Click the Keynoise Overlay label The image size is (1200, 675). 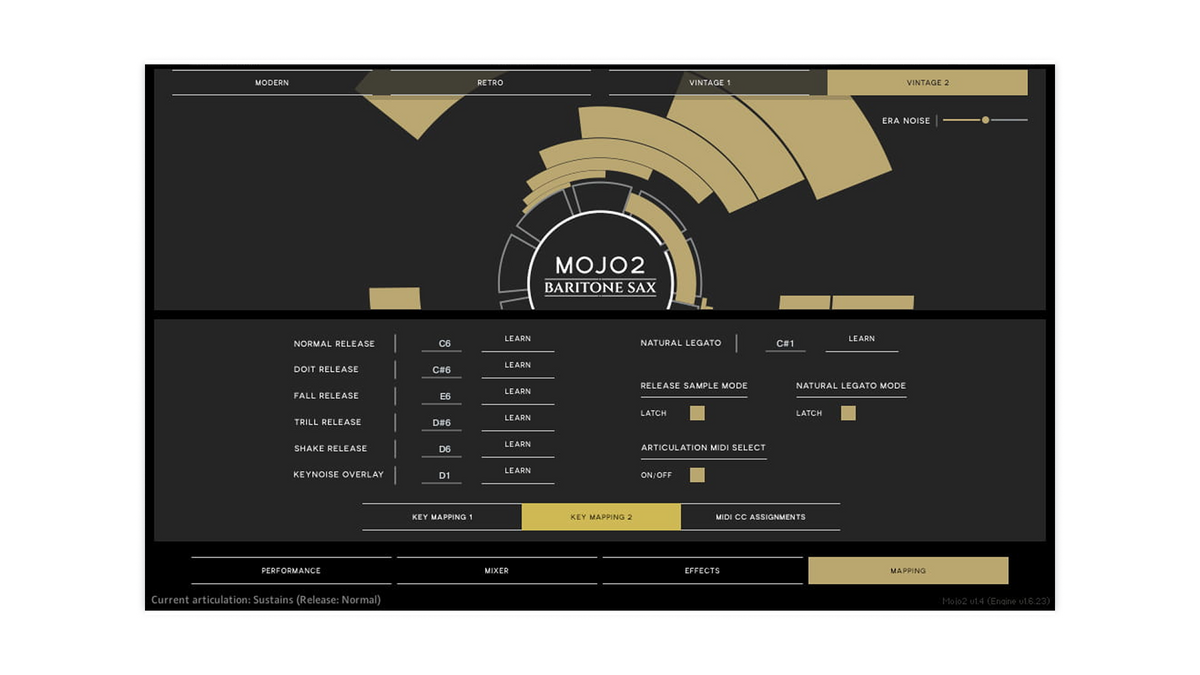point(339,475)
